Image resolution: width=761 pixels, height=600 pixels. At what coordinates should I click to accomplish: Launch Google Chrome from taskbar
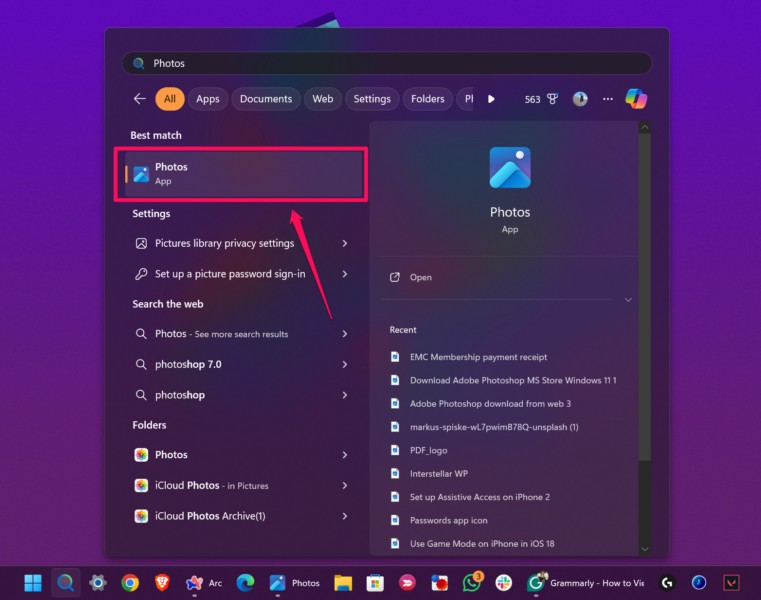coord(130,583)
